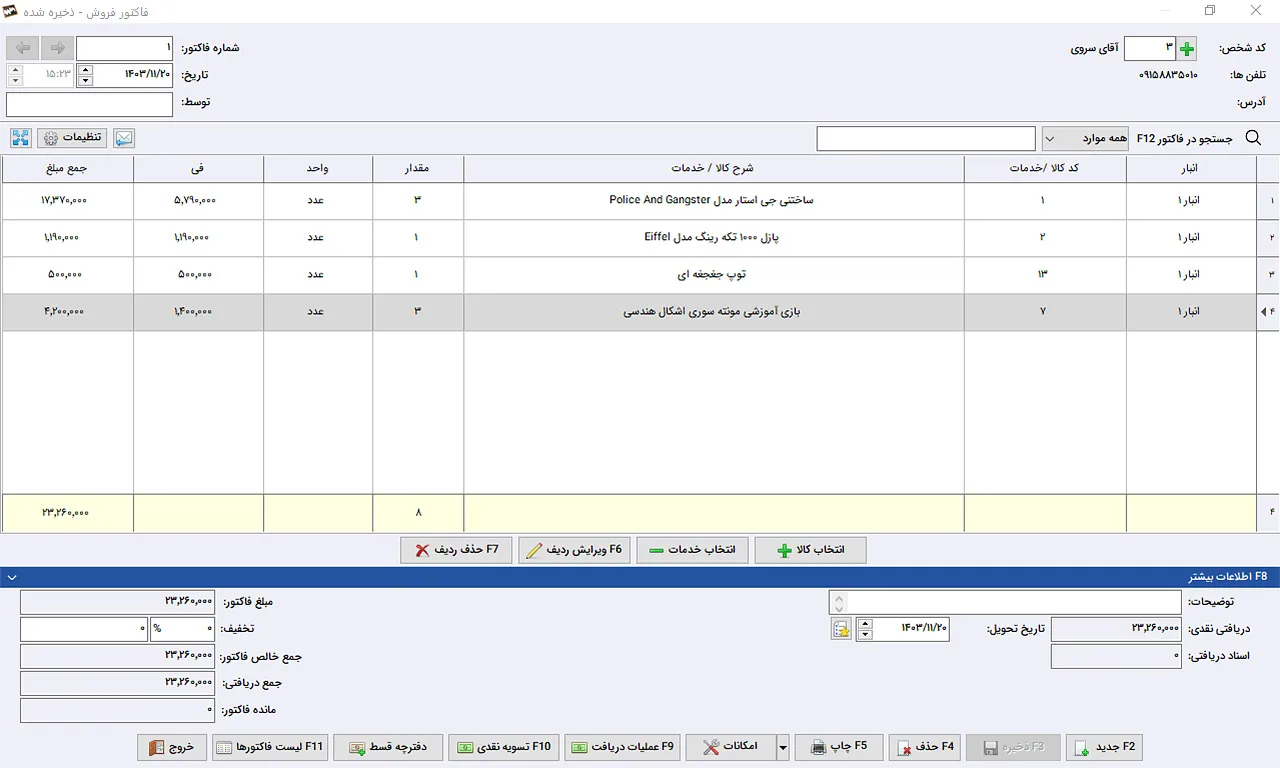1280x768 pixels.
Task: Click F2 جدید new invoice button
Action: tap(1104, 747)
